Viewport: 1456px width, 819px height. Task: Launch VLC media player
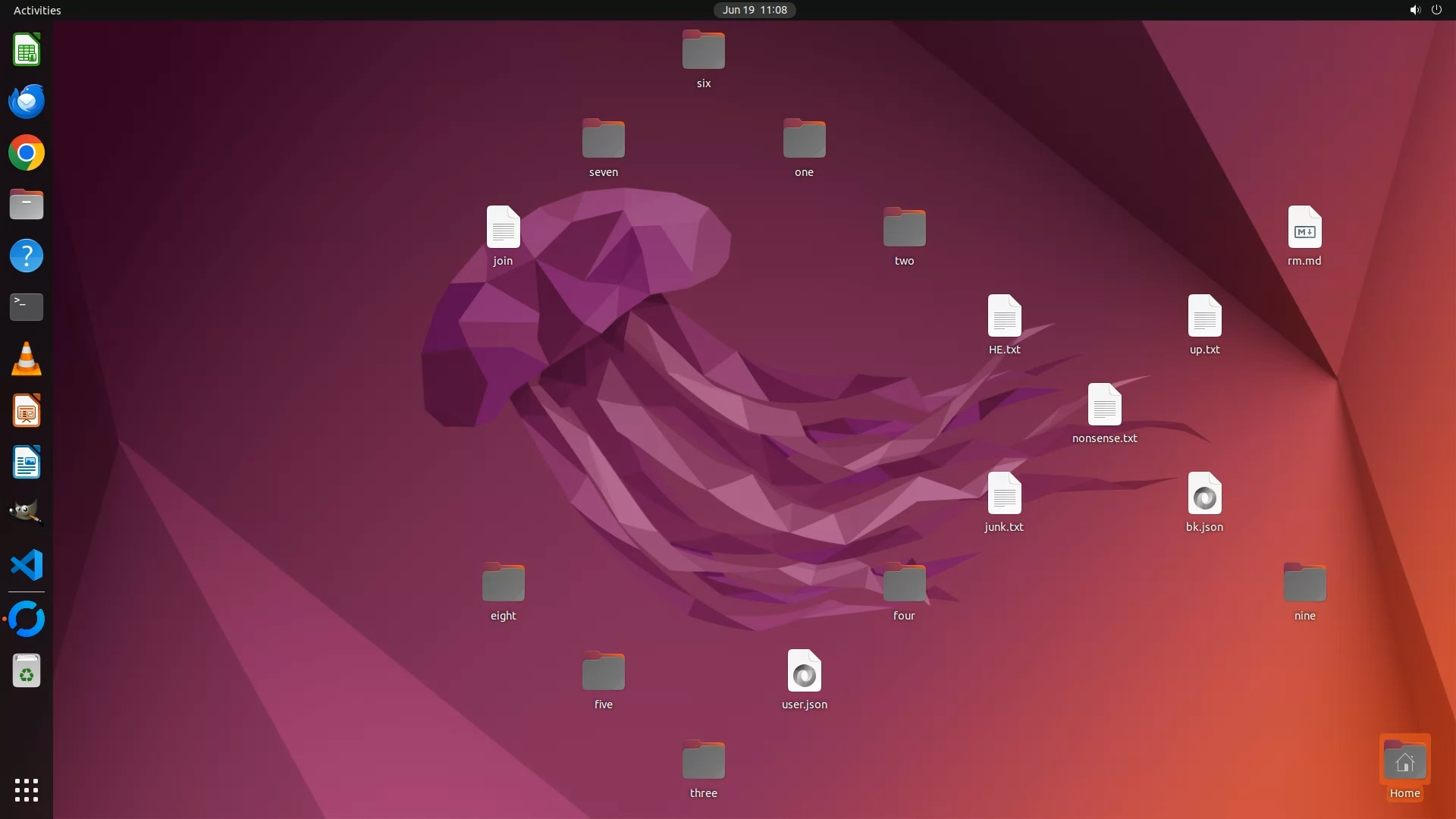[x=27, y=359]
